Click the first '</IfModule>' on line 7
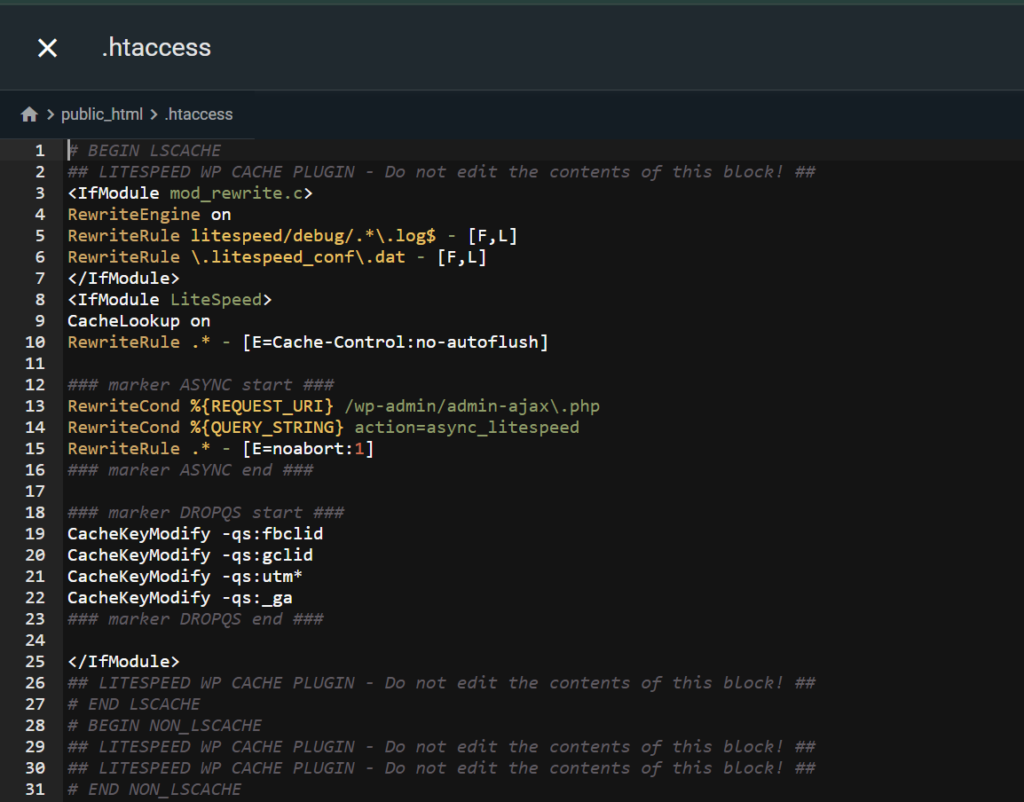Screen dimensions: 1024x802 [x=123, y=278]
